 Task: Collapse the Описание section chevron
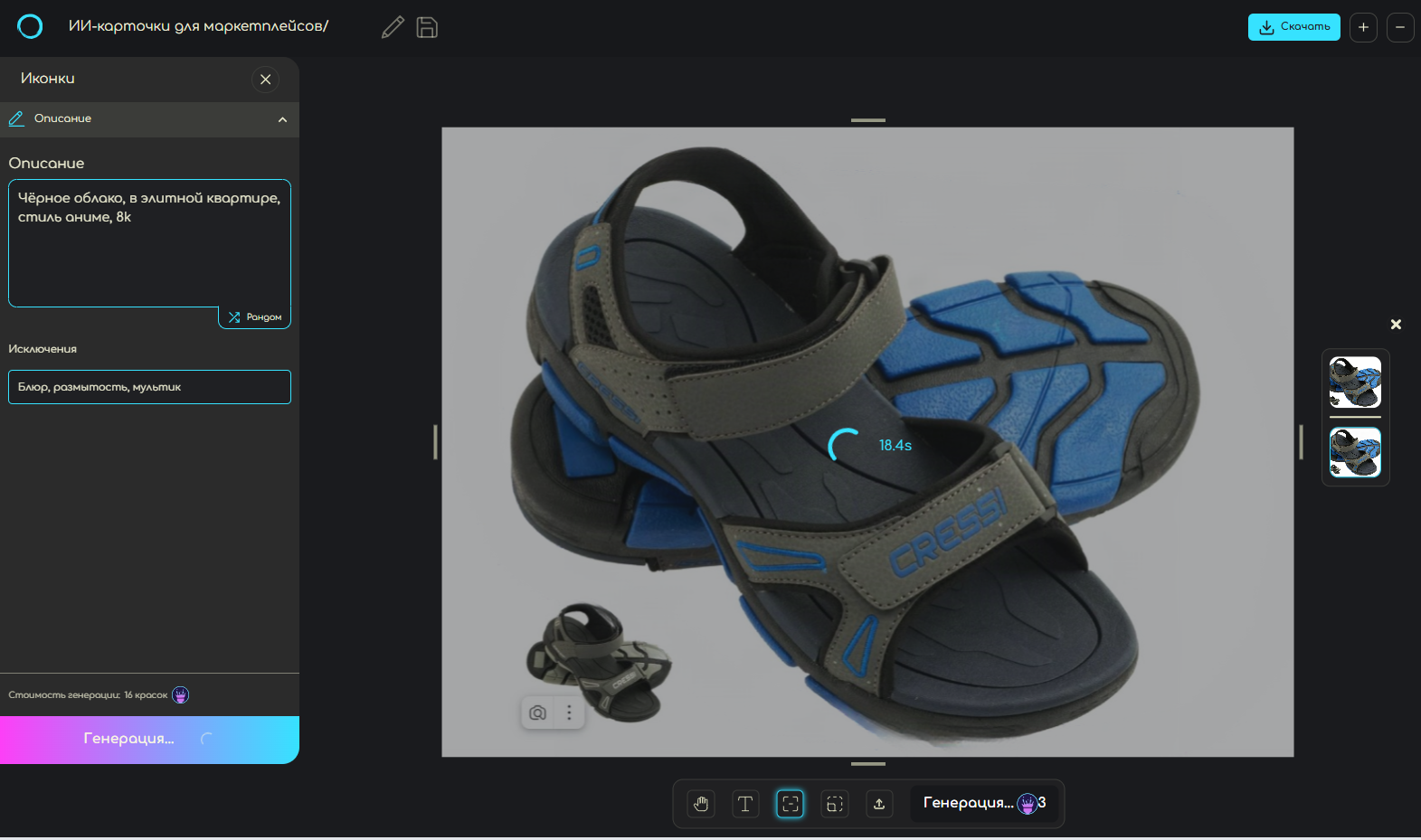click(x=282, y=119)
